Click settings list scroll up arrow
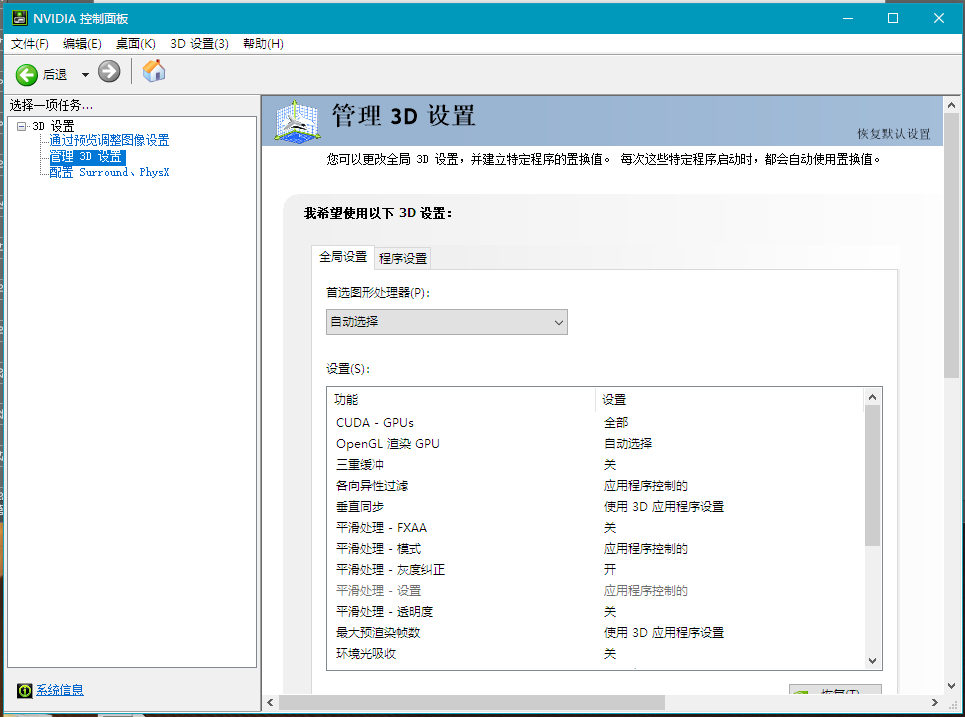The image size is (965, 717). (x=872, y=397)
